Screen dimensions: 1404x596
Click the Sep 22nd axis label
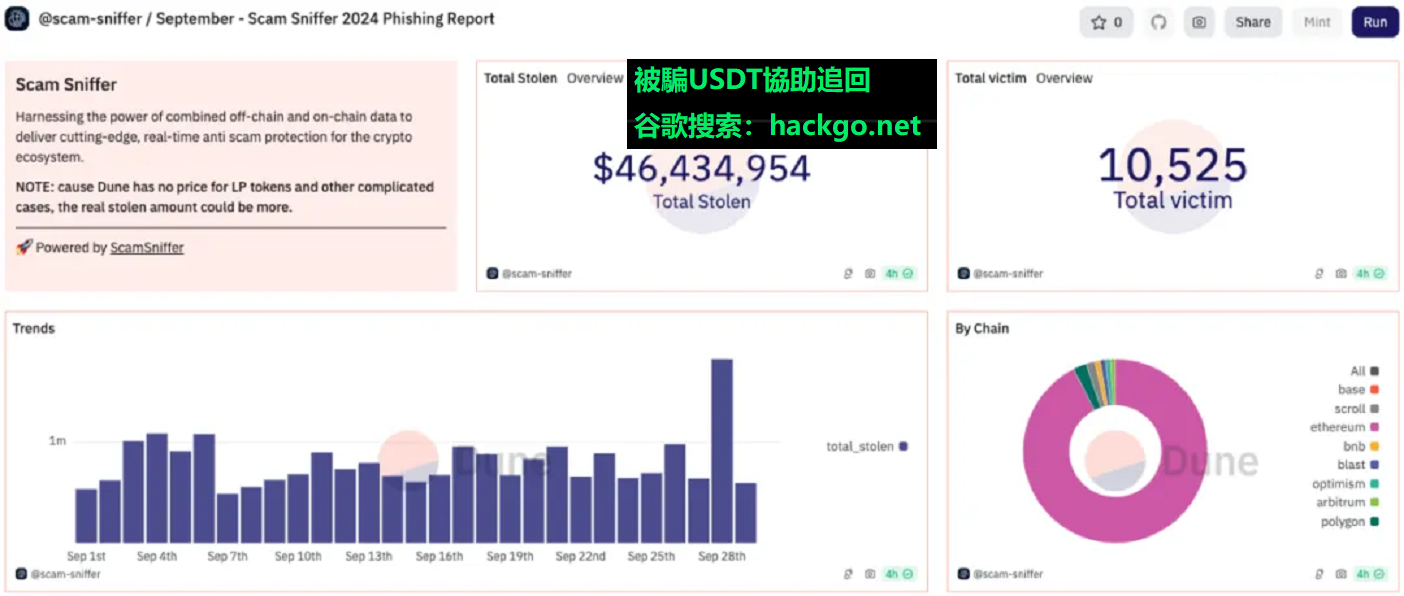[x=581, y=556]
